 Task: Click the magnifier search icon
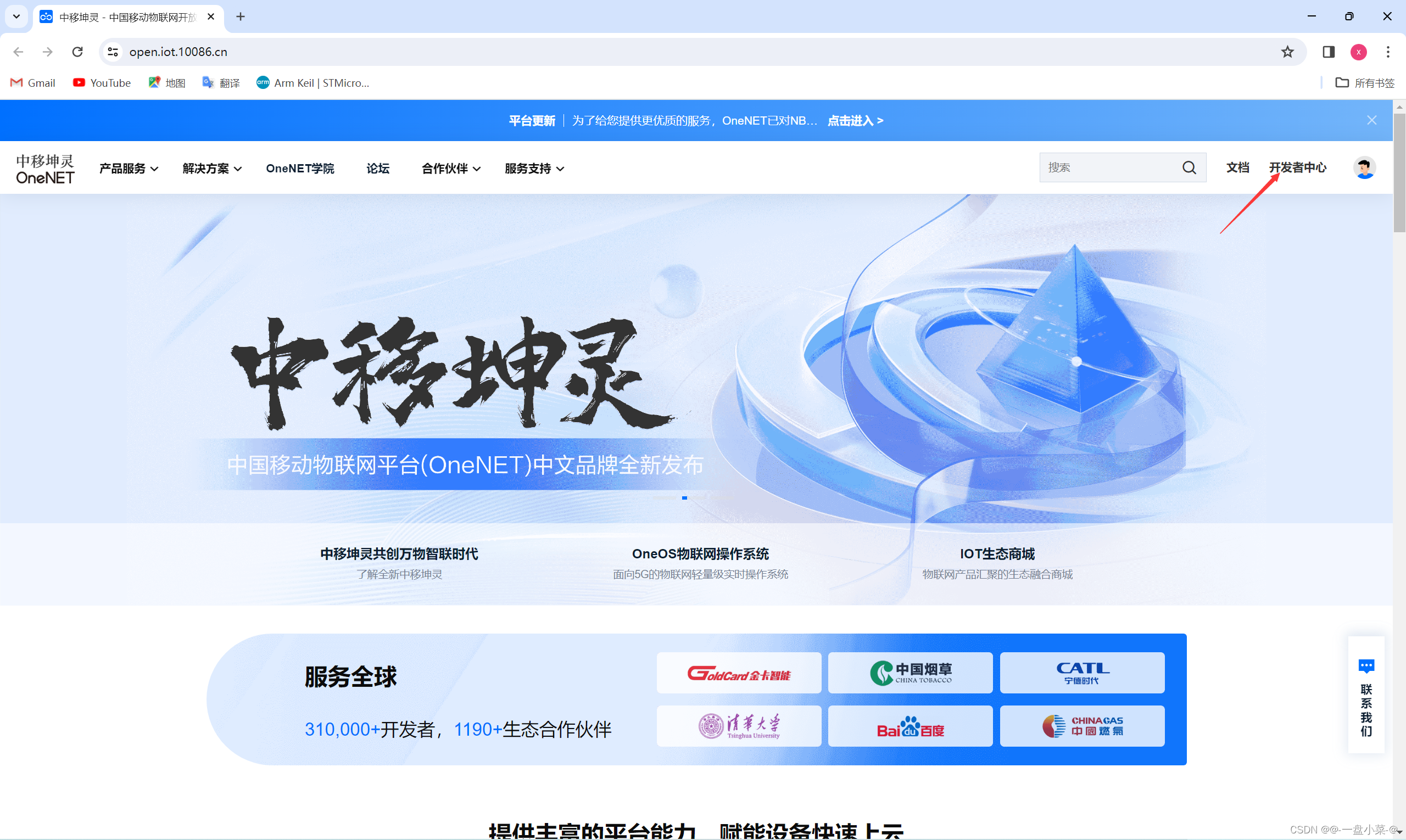point(1189,167)
